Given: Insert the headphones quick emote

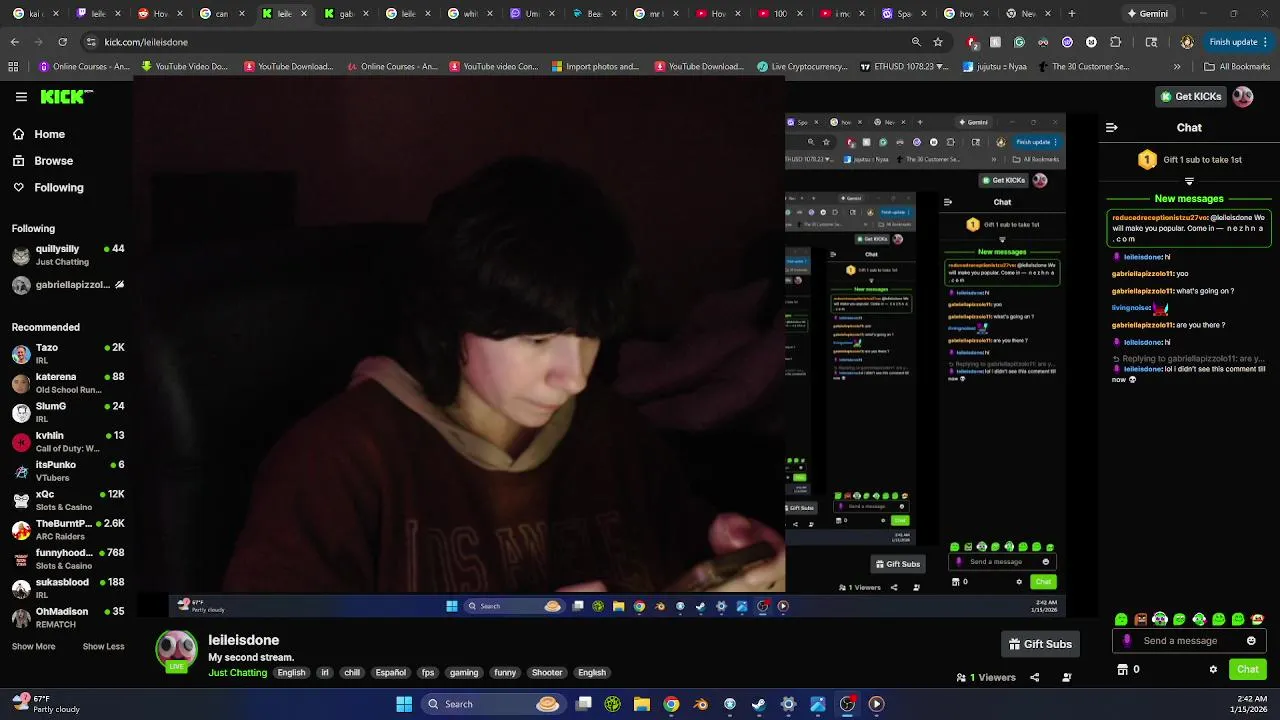Looking at the screenshot, I should click(x=1160, y=619).
